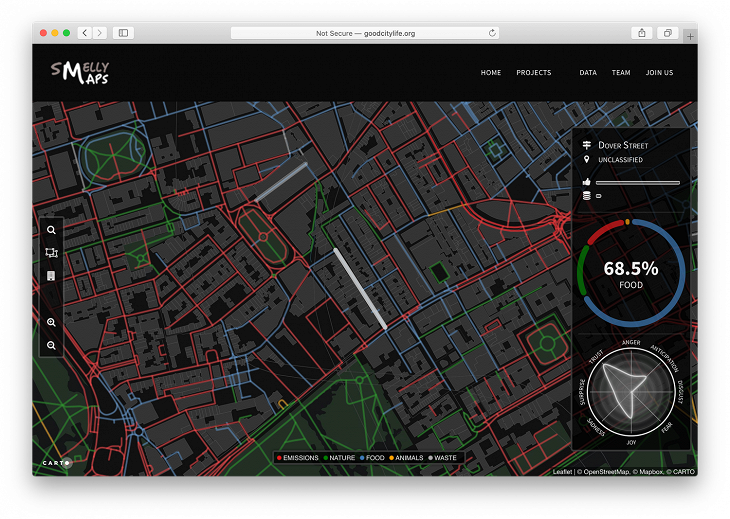Toggle the Nature legend entry

(x=341, y=458)
